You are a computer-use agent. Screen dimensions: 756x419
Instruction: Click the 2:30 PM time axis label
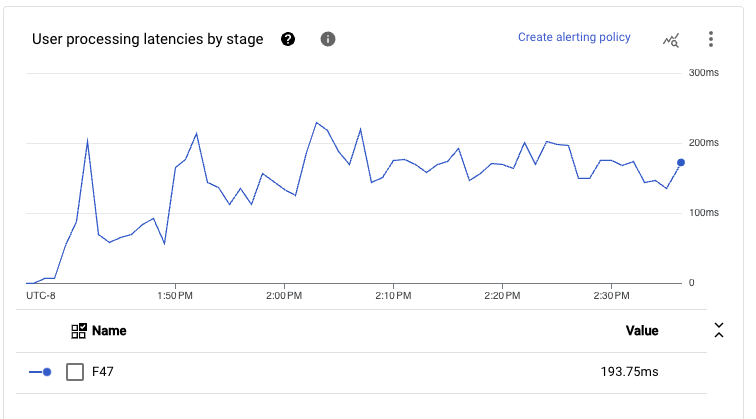[x=610, y=296]
